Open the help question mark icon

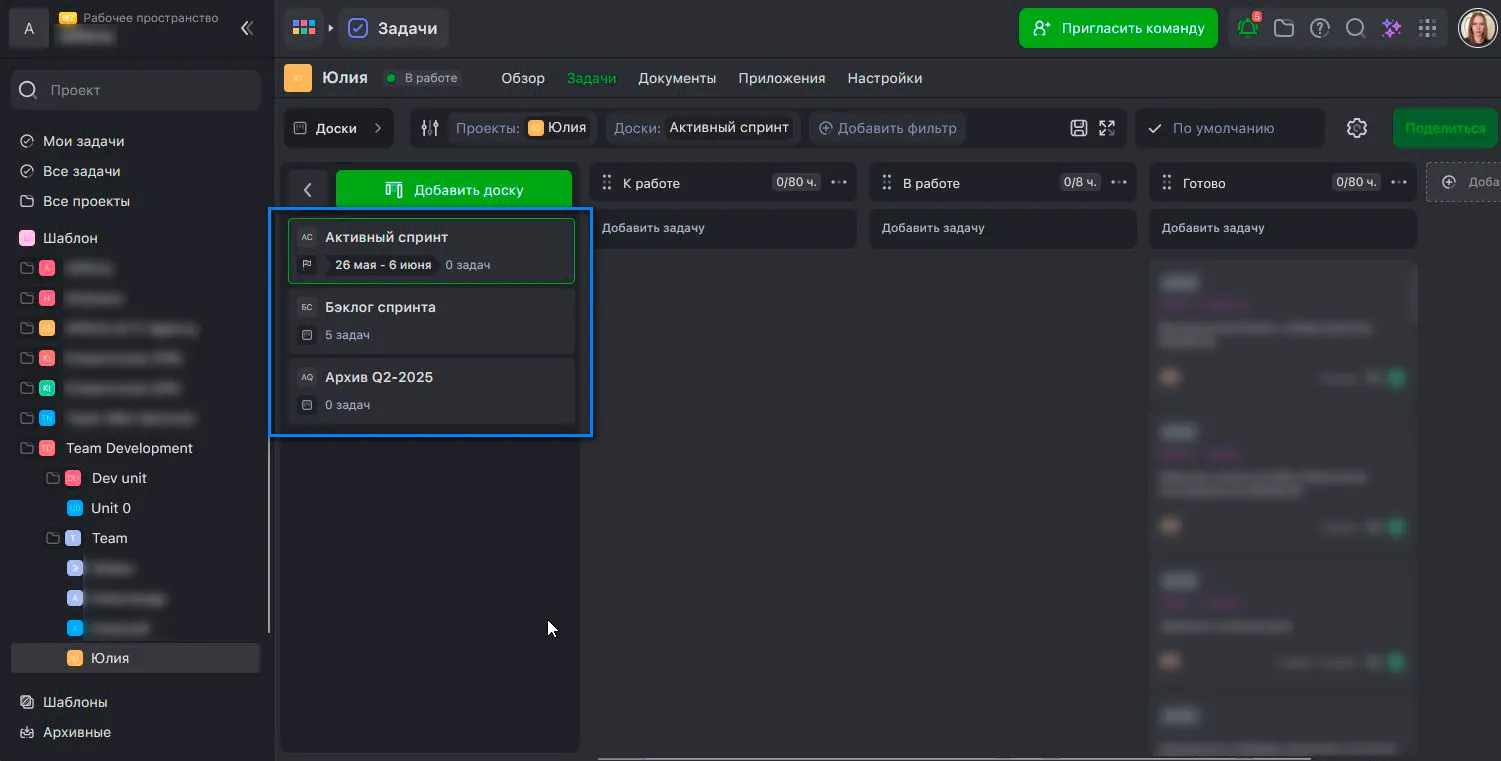(1320, 28)
